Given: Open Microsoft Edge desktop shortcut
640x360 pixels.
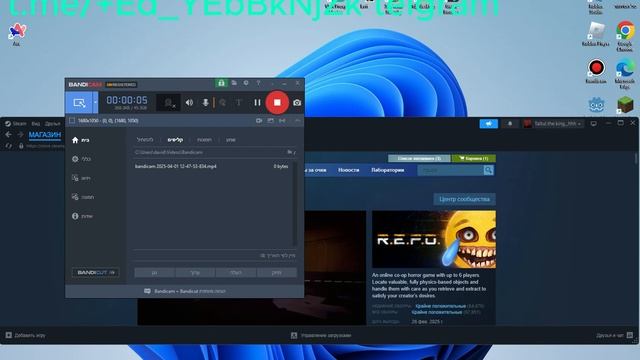Looking at the screenshot, I should (625, 73).
